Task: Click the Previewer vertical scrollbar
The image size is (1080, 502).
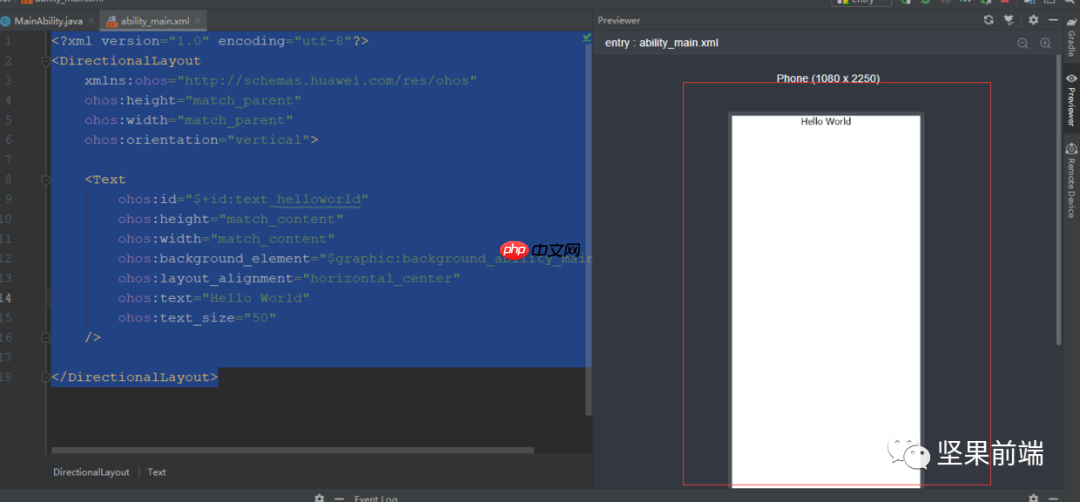Action: coord(1059,200)
